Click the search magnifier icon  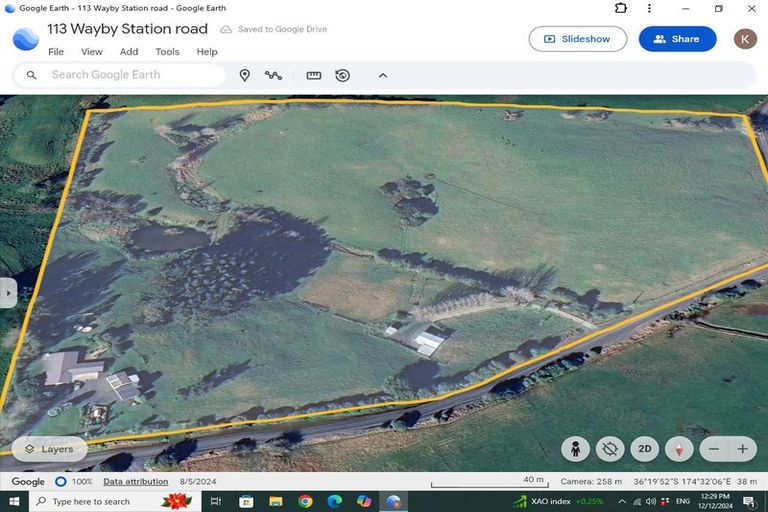click(31, 75)
